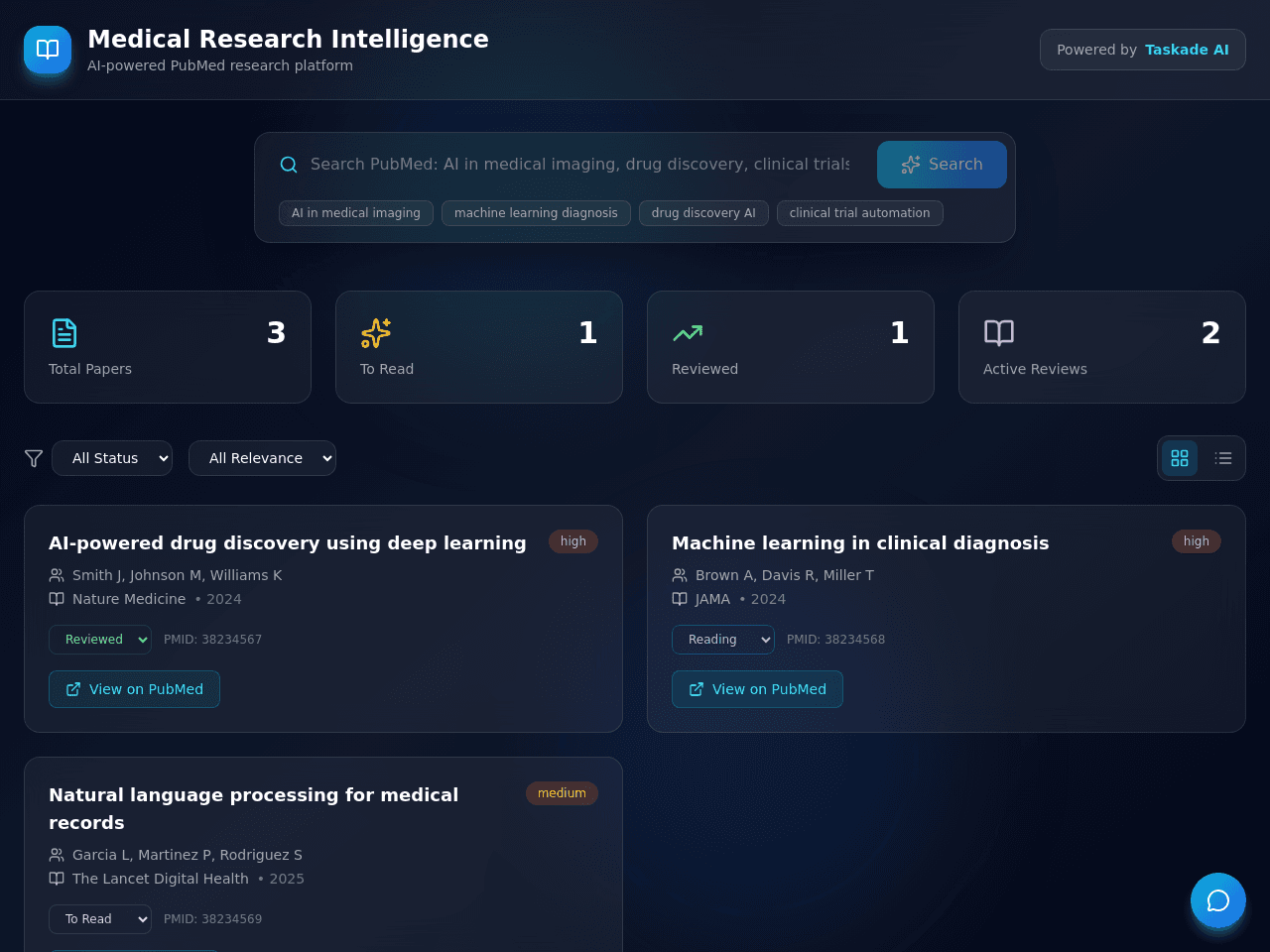
Task: Click the Total Papers stat card
Action: [x=168, y=347]
